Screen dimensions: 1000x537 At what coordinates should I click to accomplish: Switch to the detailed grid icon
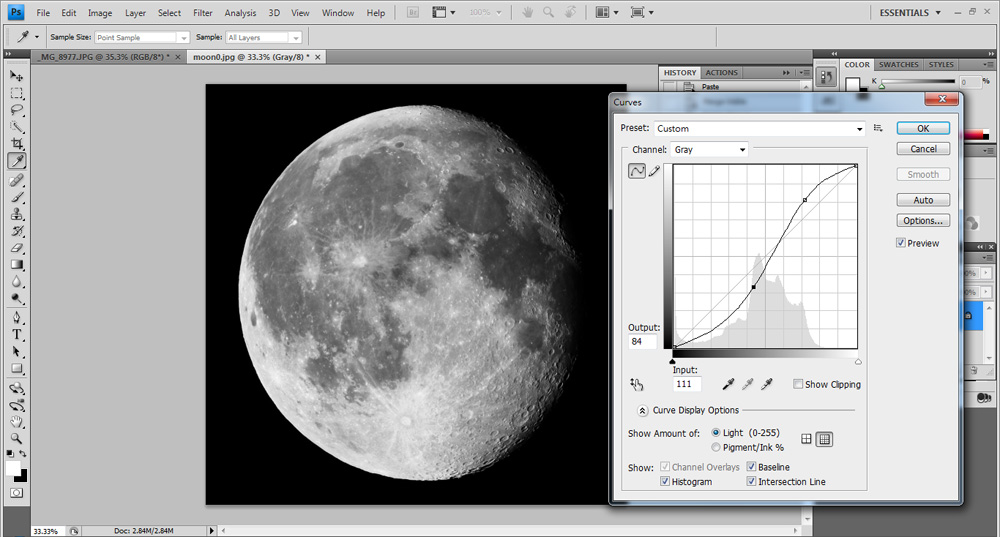pos(825,439)
